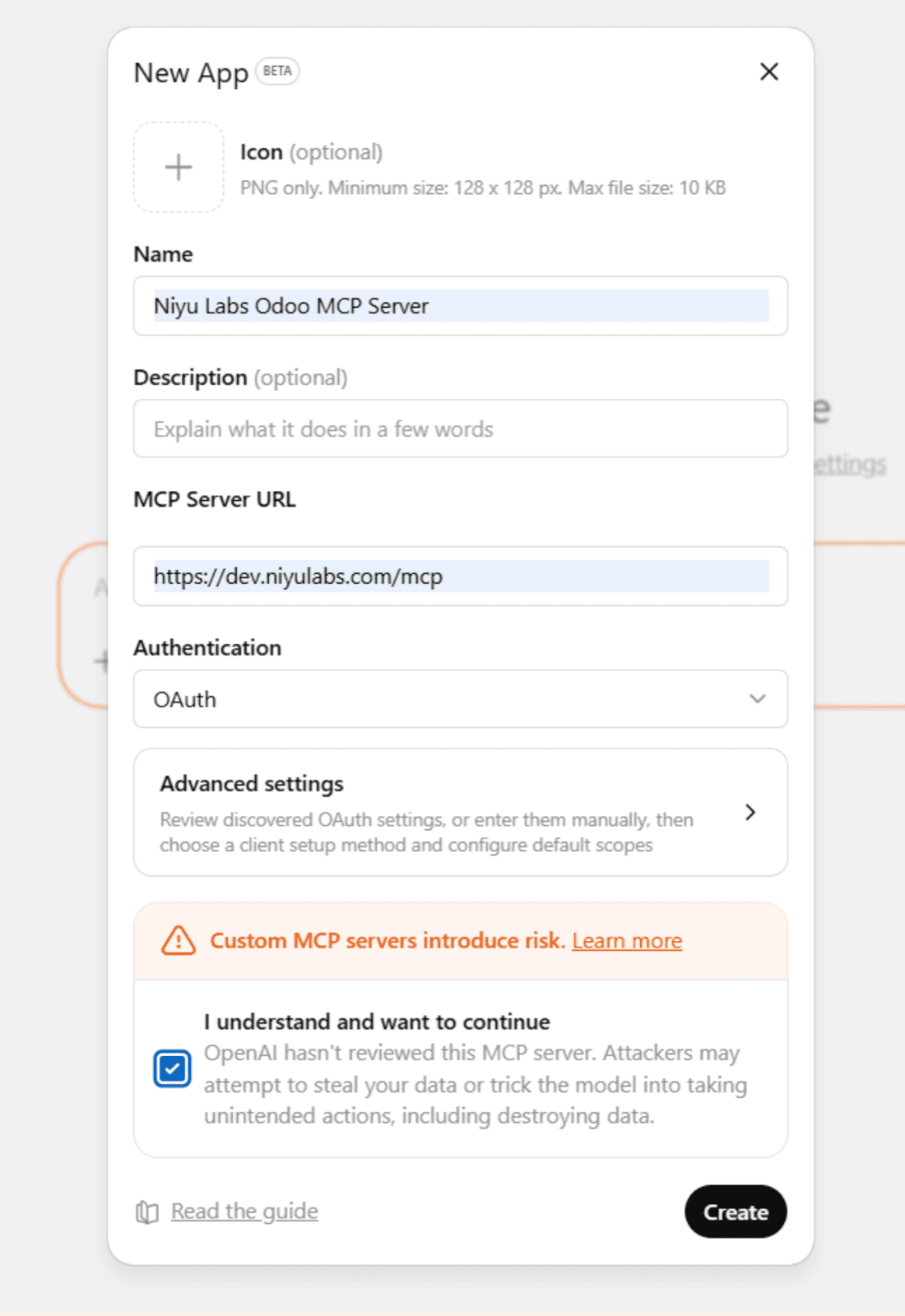
Task: Uncheck I understand and want to continue
Action: click(172, 1068)
